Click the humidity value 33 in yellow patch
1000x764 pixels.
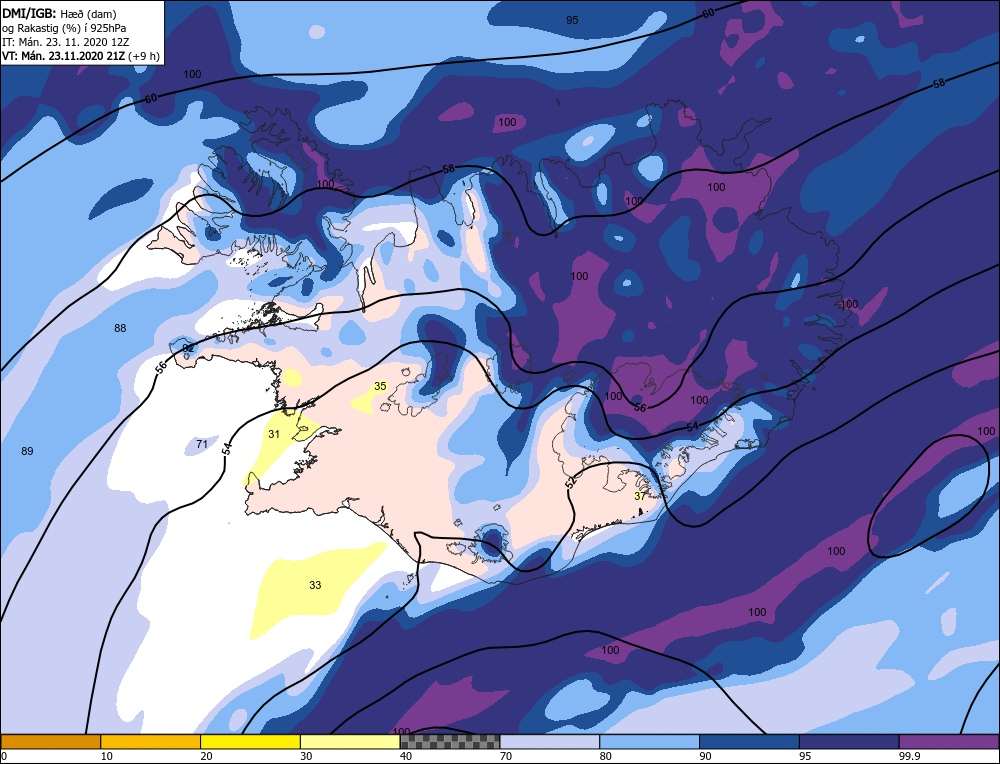click(x=315, y=585)
